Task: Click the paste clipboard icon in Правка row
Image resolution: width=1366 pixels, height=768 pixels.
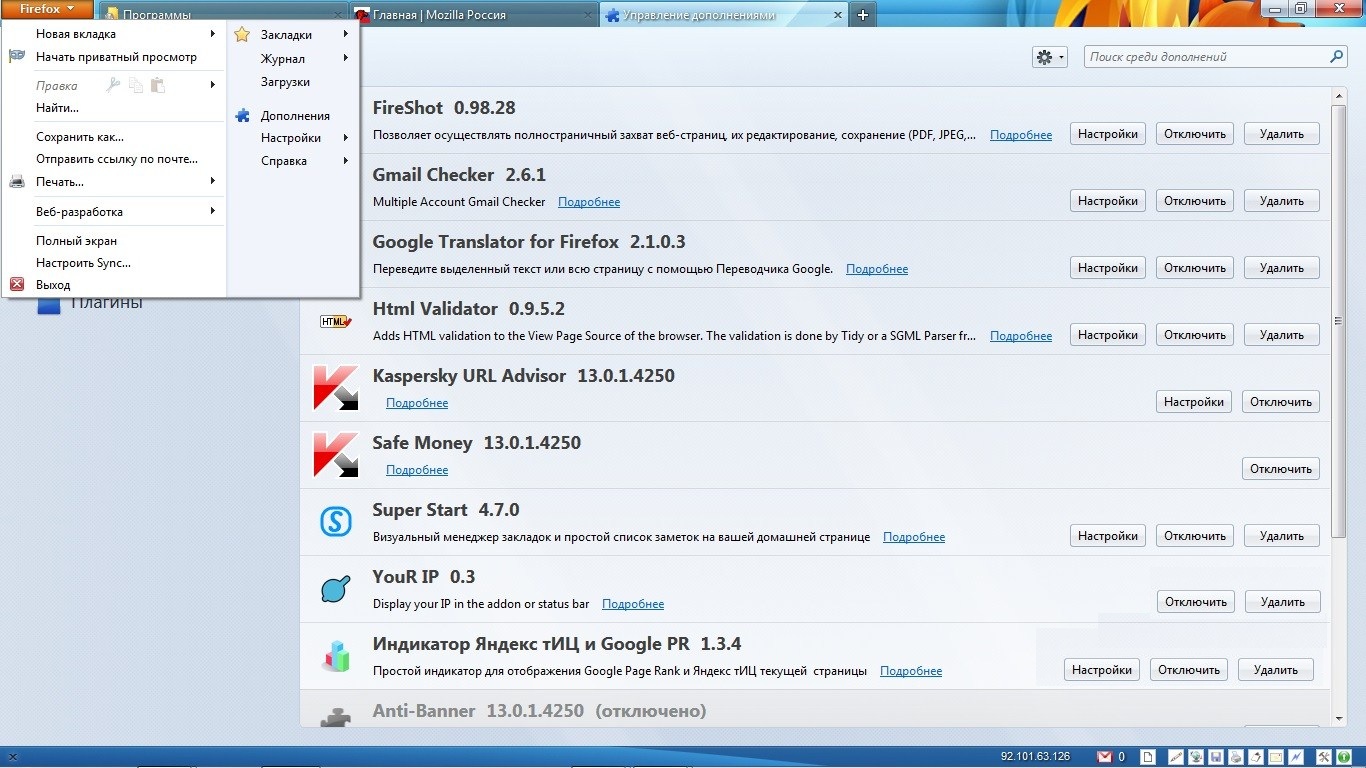Action: 157,86
